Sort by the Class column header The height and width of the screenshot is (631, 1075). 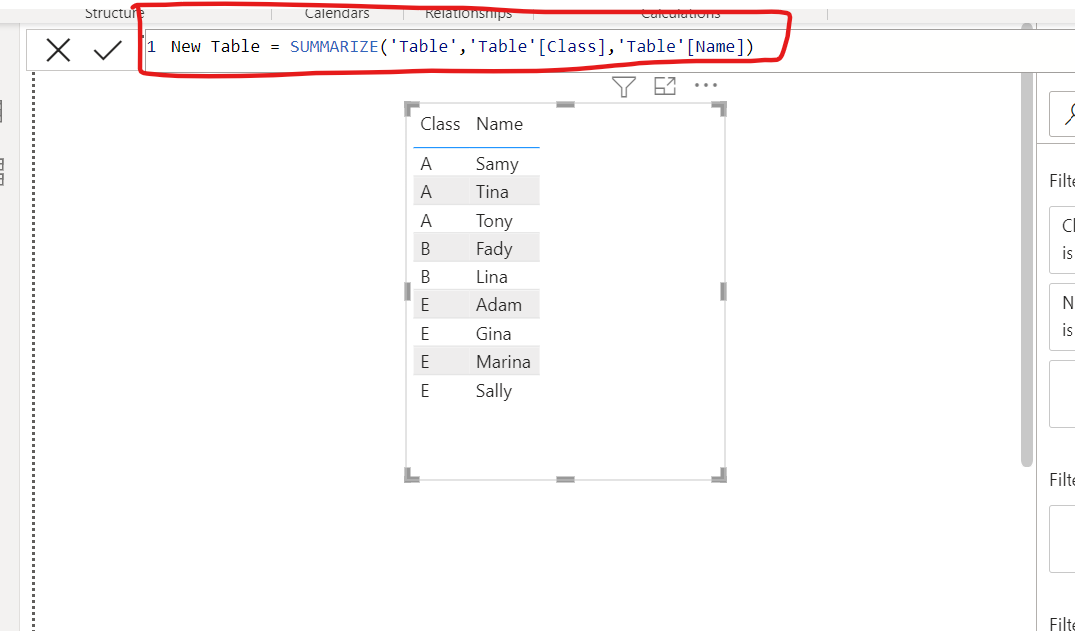point(439,124)
